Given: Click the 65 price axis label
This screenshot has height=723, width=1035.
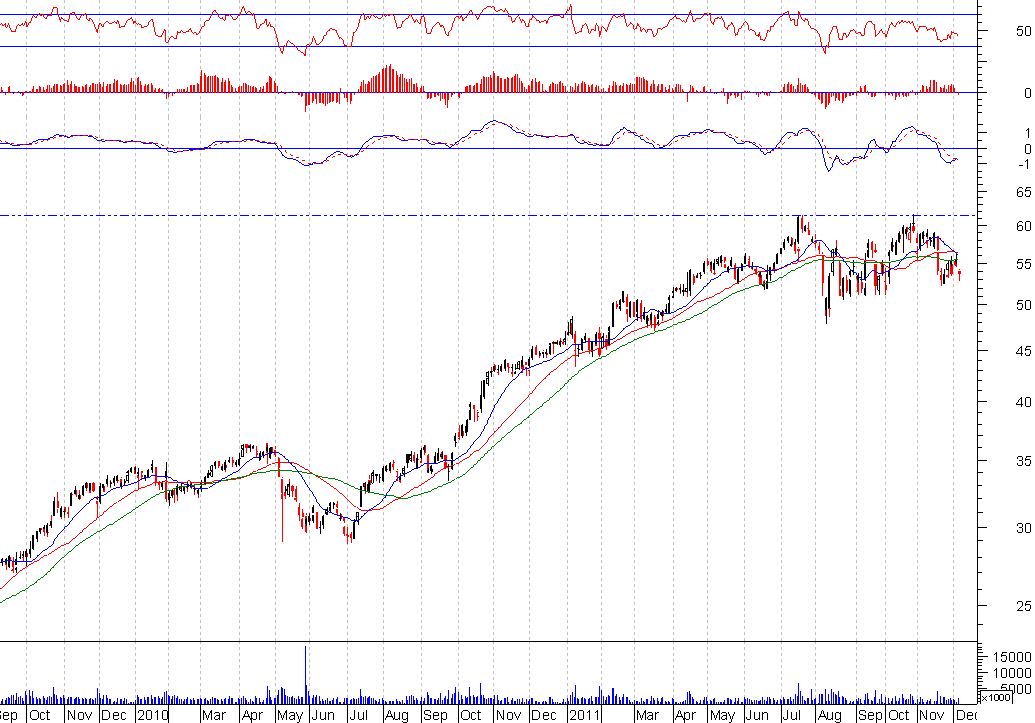Looking at the screenshot, I should coord(1024,193).
